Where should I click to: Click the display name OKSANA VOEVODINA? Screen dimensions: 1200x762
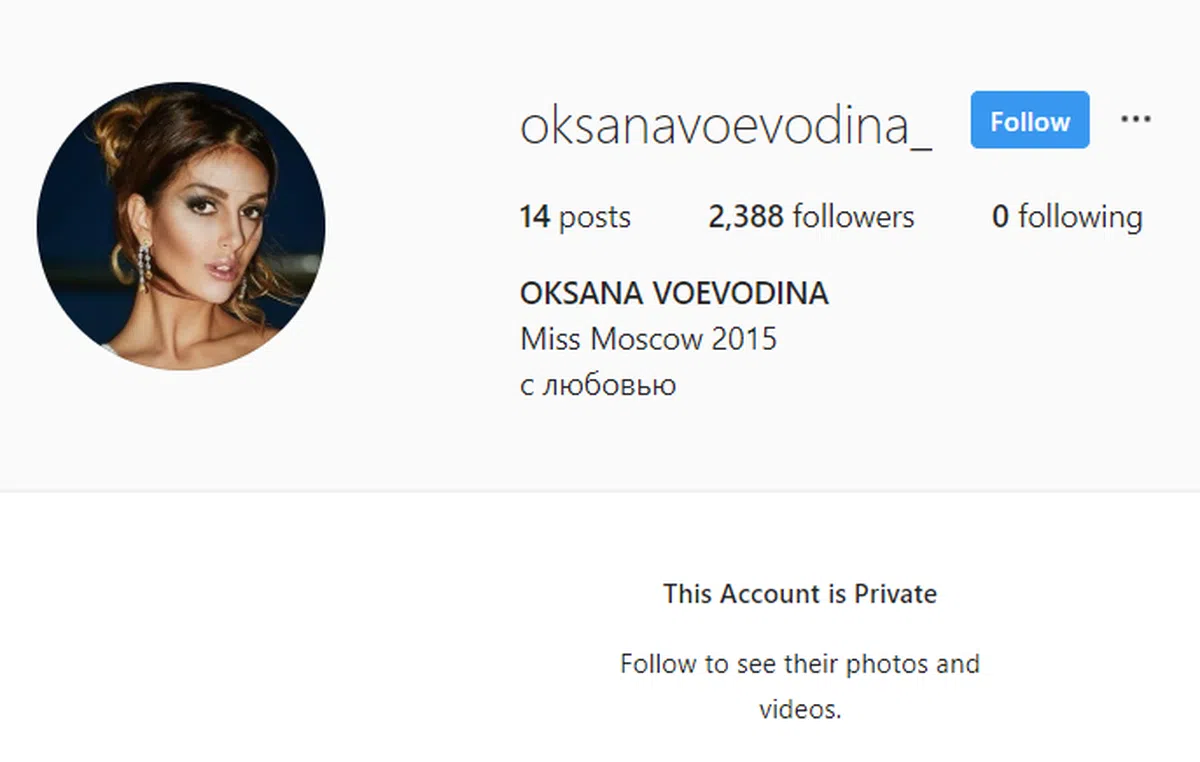[674, 294]
